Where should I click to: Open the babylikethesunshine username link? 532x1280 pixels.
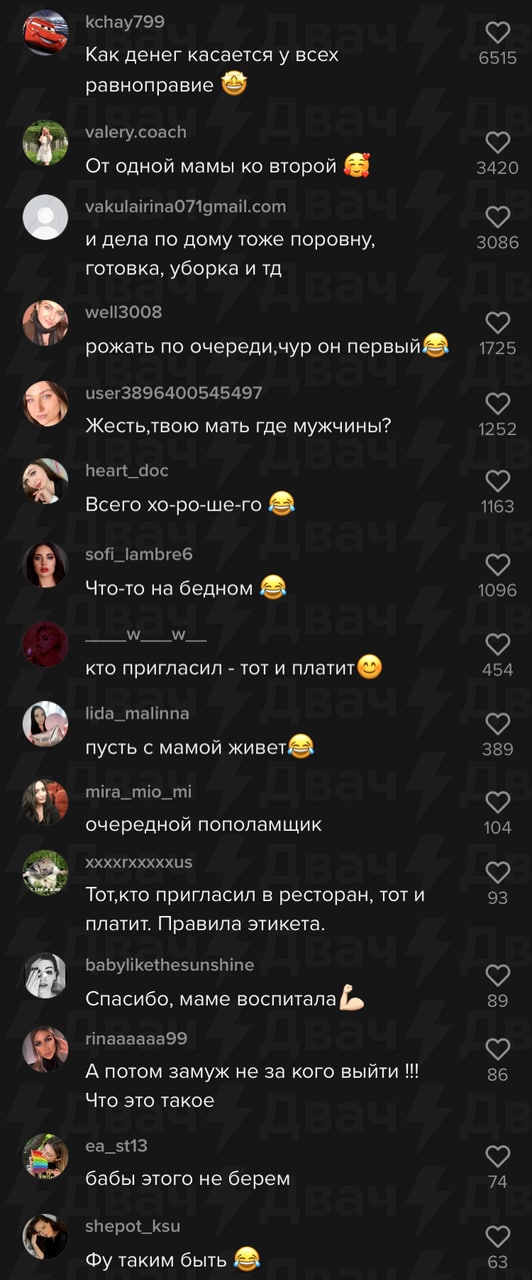(x=170, y=965)
